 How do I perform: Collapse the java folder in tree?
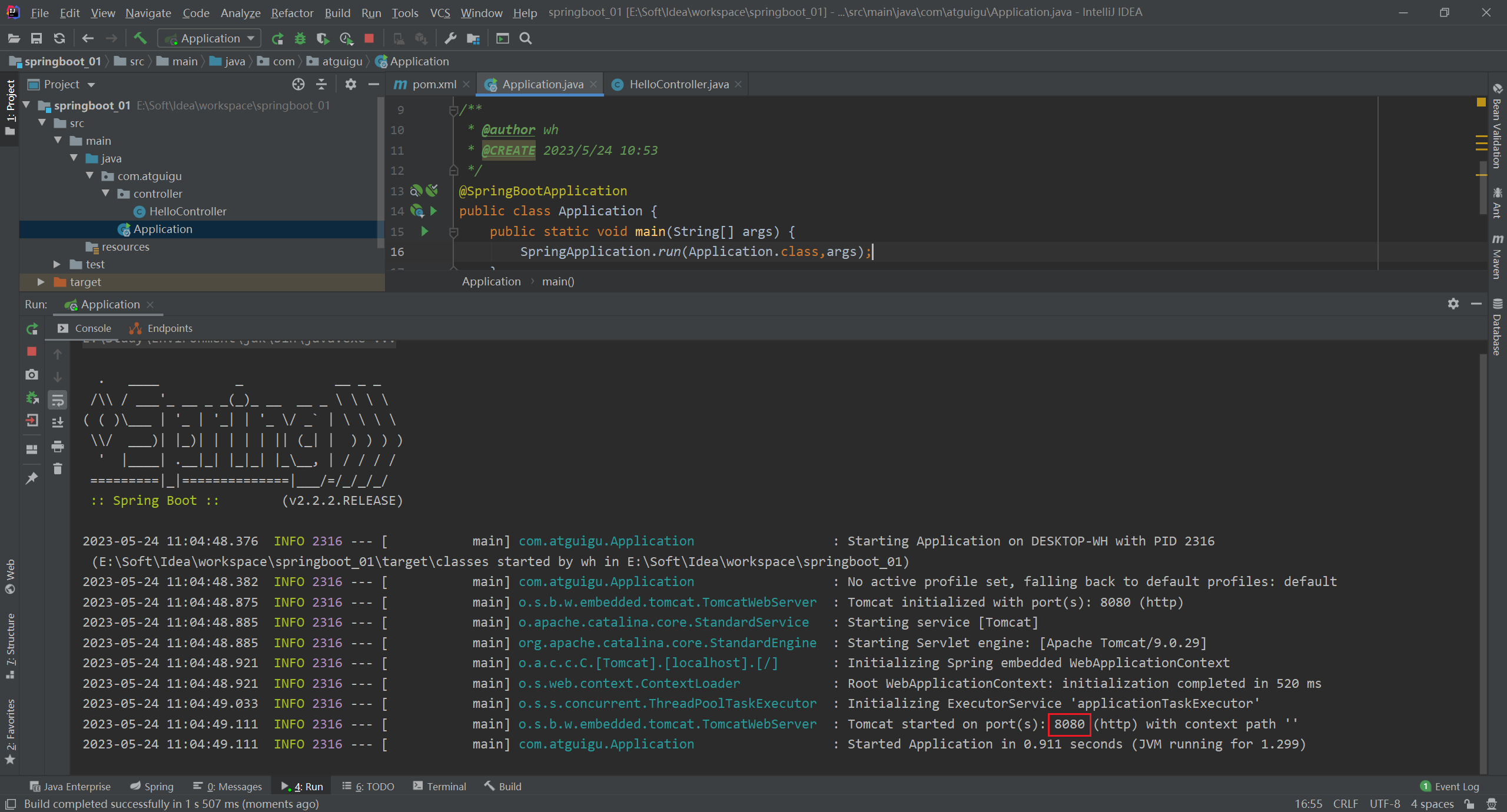(74, 158)
